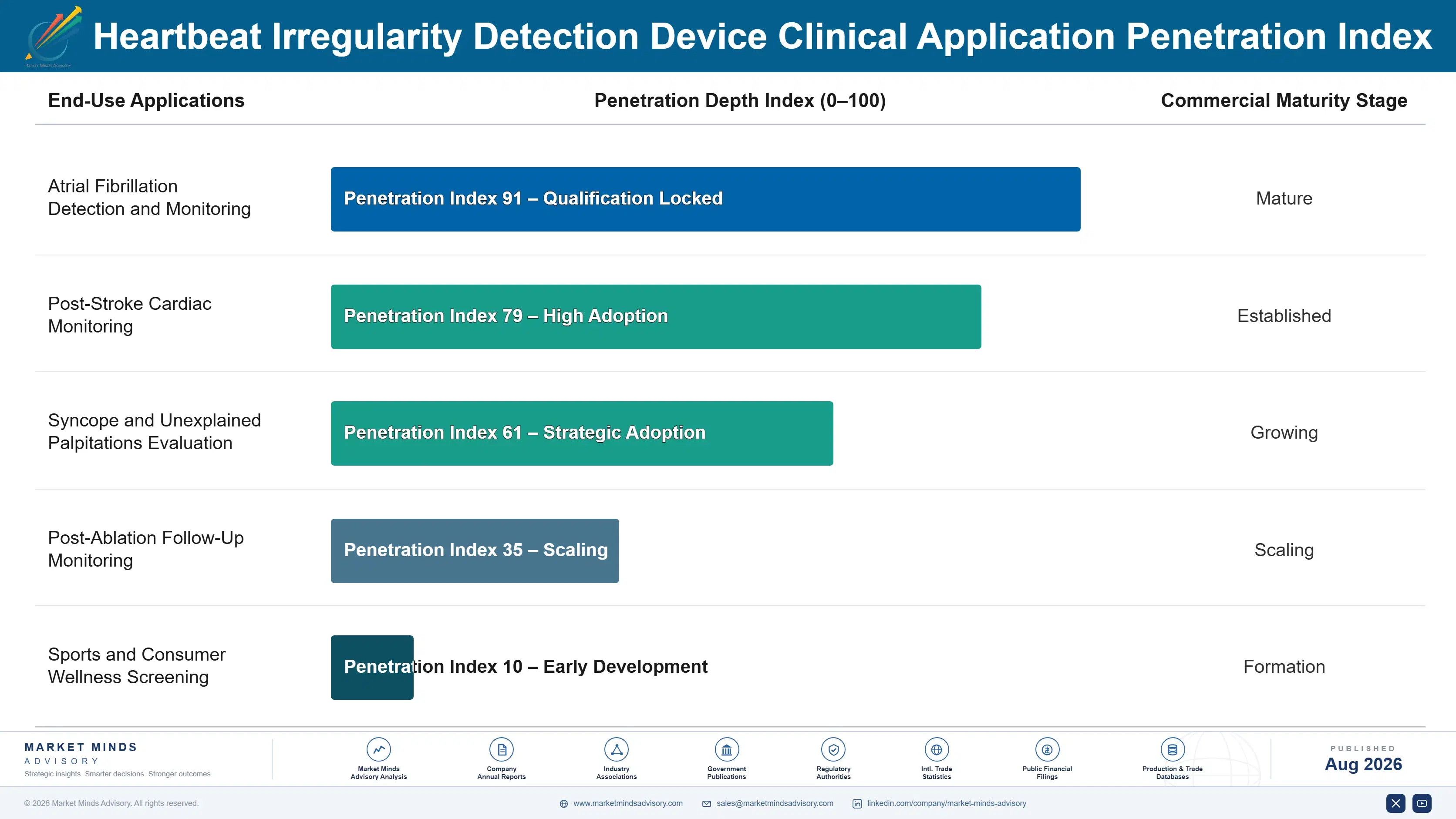Click the Production & Trade Databases icon
The width and height of the screenshot is (1456, 819).
pos(1172,749)
